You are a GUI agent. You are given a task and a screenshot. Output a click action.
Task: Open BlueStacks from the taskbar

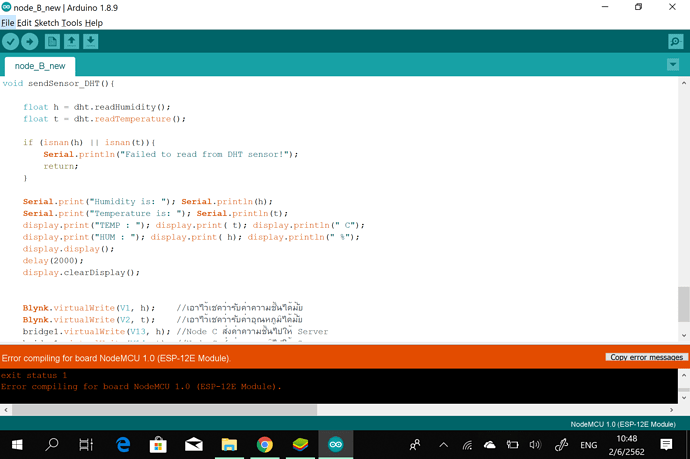coord(300,445)
